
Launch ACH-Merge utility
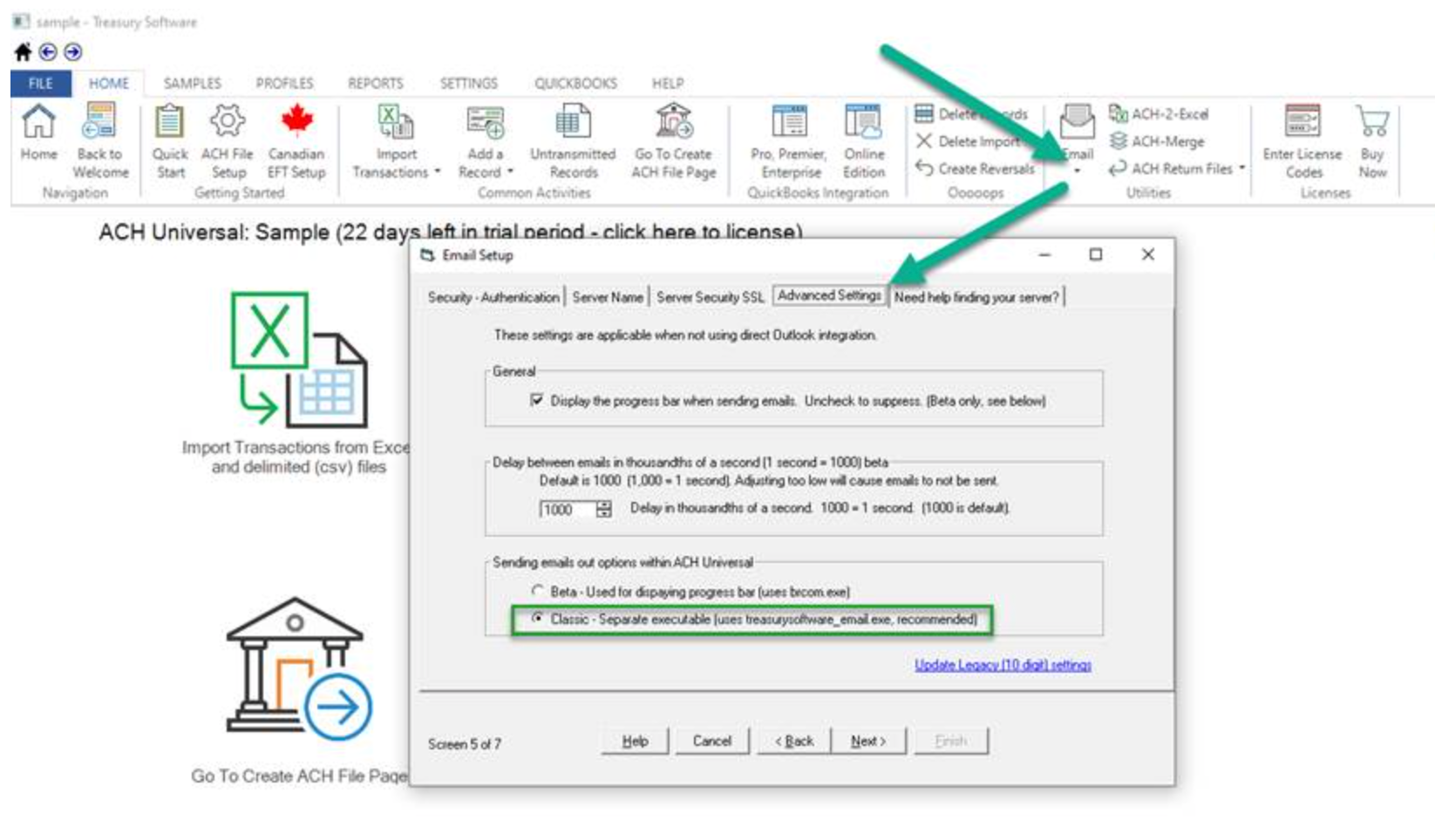click(1157, 141)
